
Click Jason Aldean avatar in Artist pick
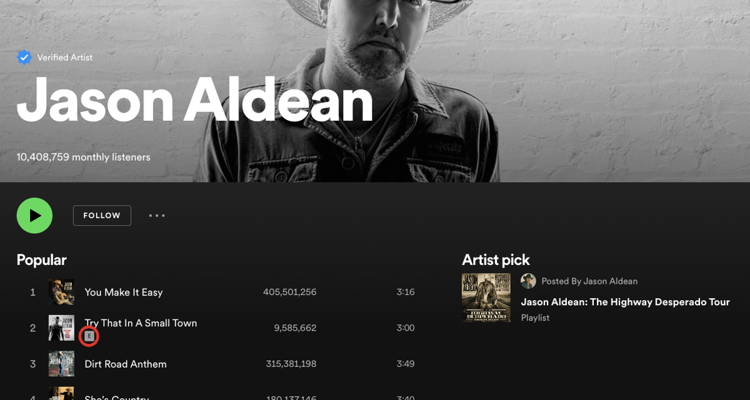(x=529, y=281)
